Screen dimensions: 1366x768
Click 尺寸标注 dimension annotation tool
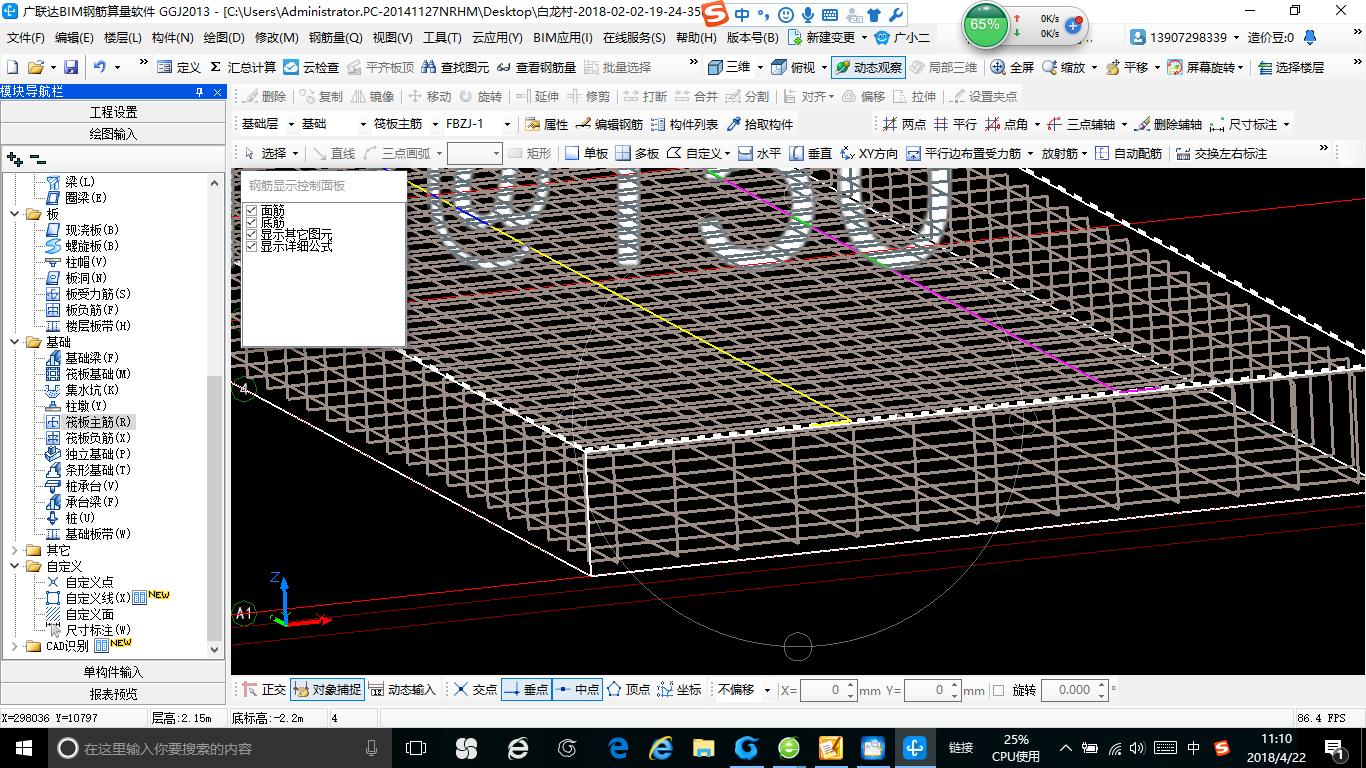1243,125
